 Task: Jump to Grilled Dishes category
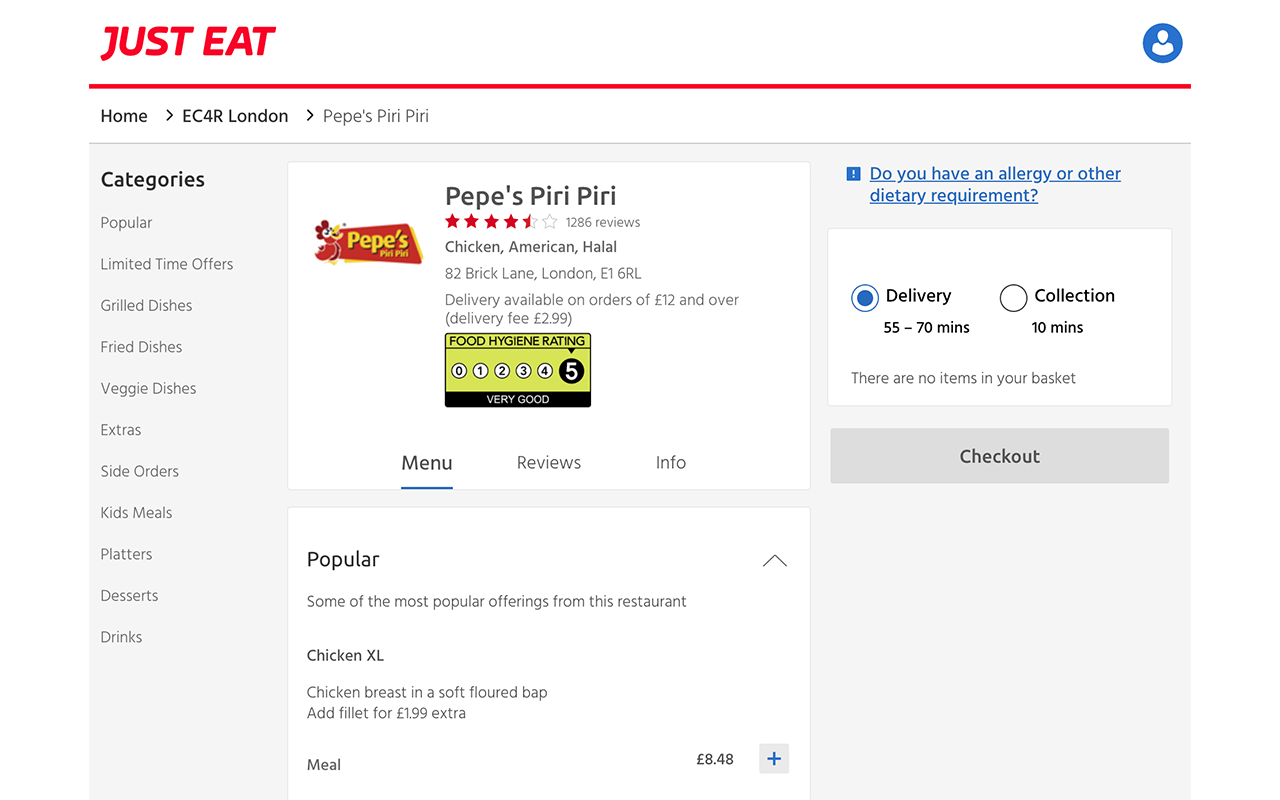coord(146,306)
